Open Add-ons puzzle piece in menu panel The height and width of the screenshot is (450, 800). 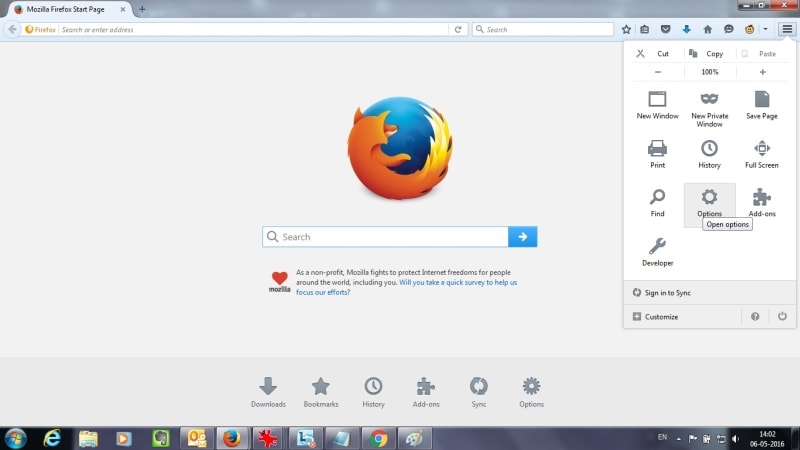762,203
